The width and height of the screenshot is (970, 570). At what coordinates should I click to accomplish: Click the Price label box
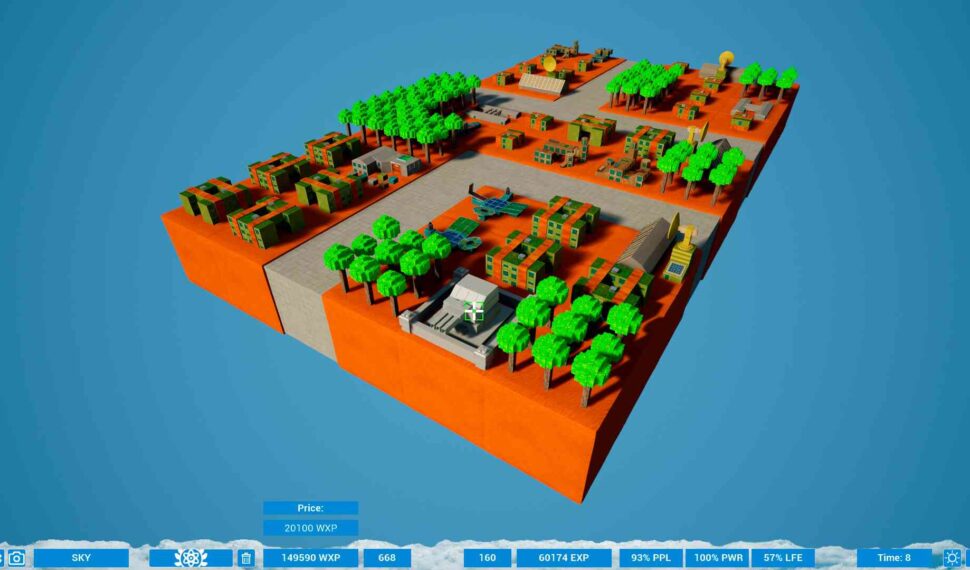click(x=310, y=508)
